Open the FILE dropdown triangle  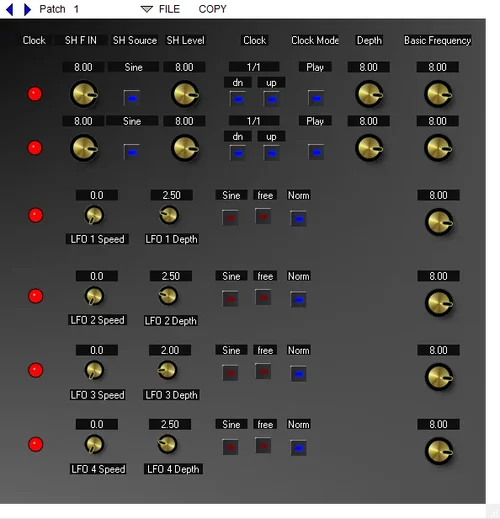(147, 9)
